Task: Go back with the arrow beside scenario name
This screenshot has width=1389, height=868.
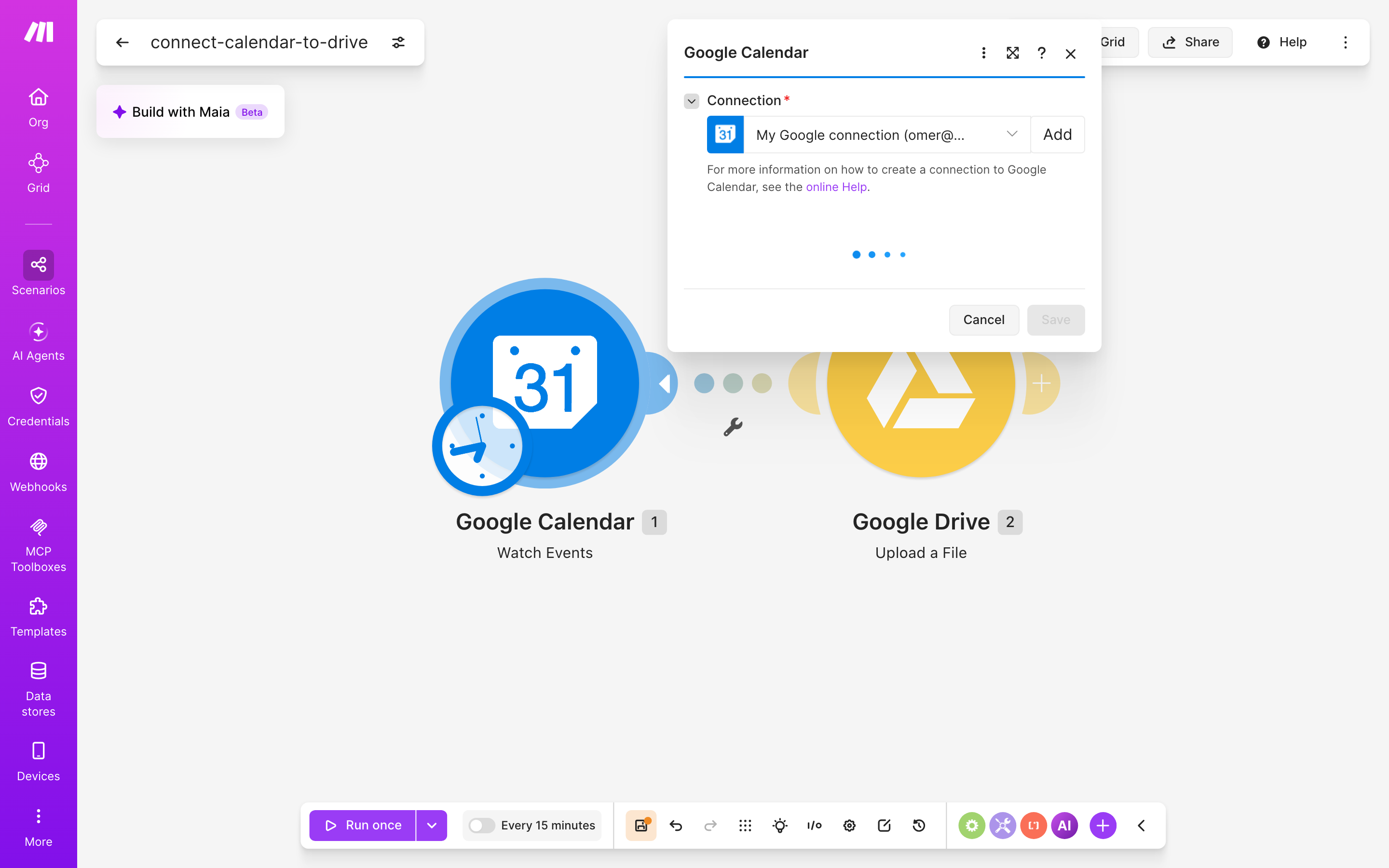Action: point(122,42)
